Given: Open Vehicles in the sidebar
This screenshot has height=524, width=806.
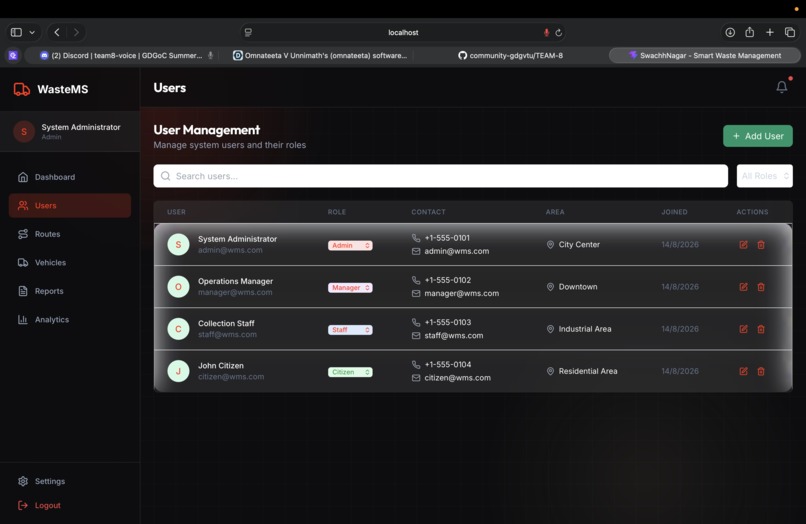Looking at the screenshot, I should coord(70,262).
